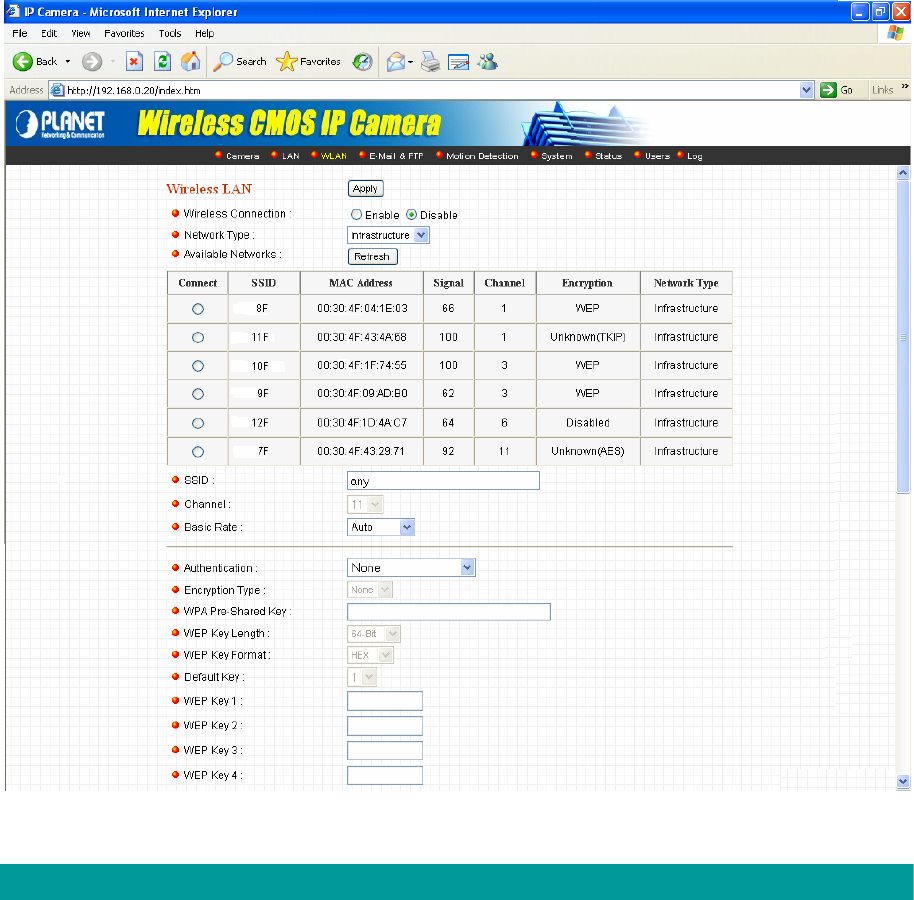
Task: Refresh the available networks list
Action: tap(372, 256)
